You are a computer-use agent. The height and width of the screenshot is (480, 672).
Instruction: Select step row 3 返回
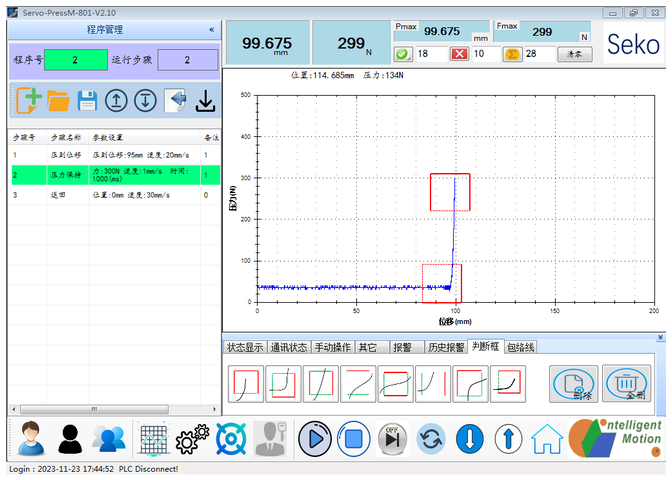tap(116, 195)
